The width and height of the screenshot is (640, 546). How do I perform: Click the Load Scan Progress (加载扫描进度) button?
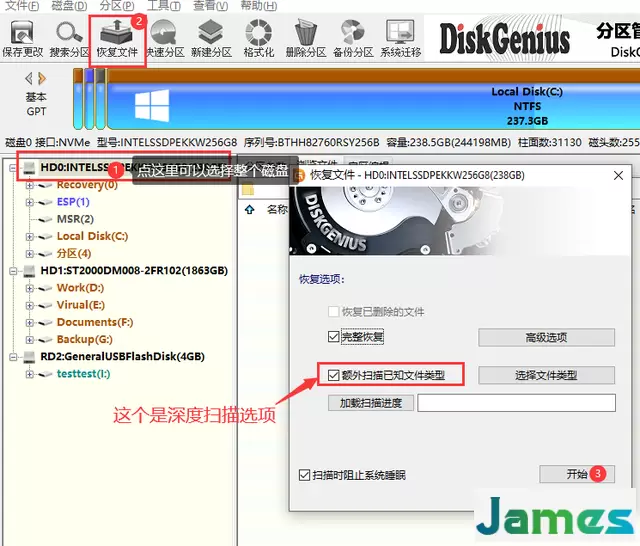coord(371,403)
